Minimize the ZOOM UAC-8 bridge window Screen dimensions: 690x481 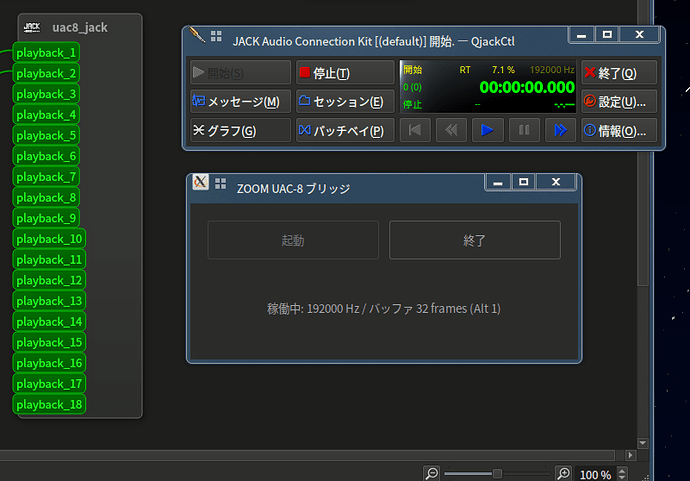click(498, 182)
